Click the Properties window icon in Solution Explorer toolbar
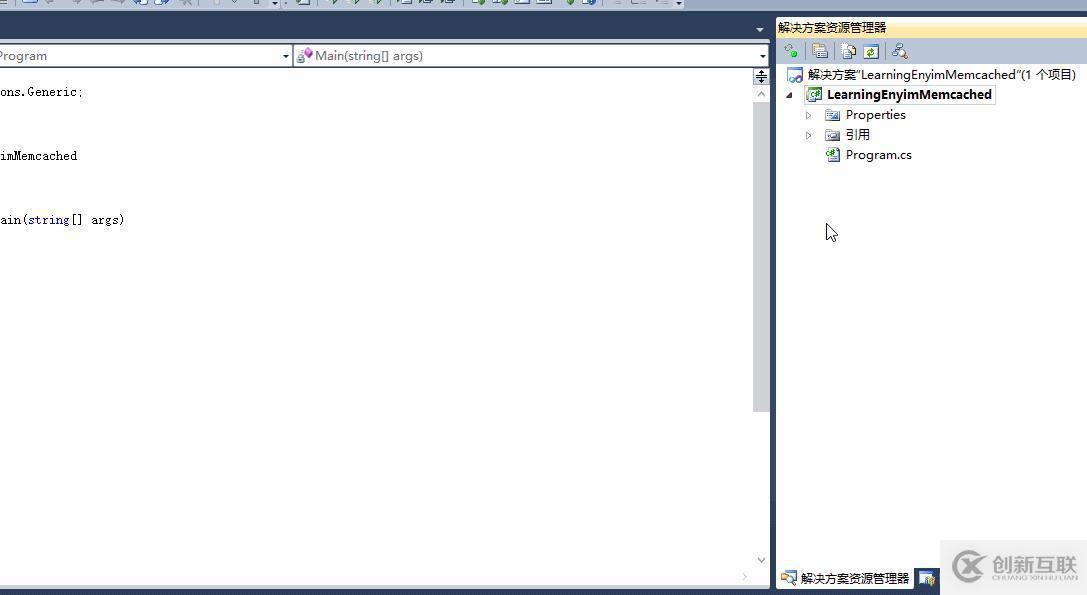Viewport: 1087px width, 595px height. [820, 51]
